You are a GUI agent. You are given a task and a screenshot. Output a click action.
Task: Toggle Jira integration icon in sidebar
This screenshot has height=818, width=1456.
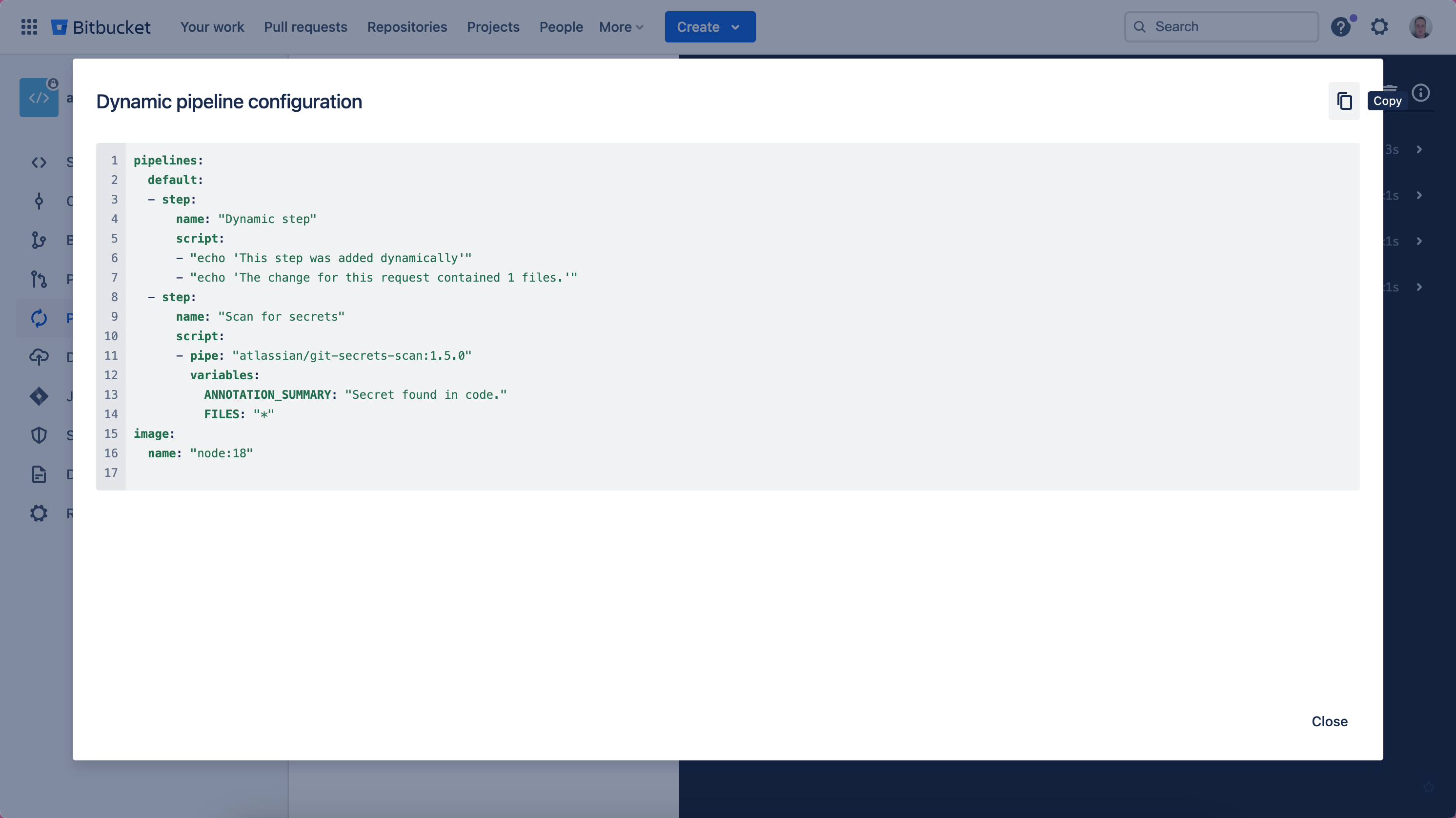click(x=38, y=396)
